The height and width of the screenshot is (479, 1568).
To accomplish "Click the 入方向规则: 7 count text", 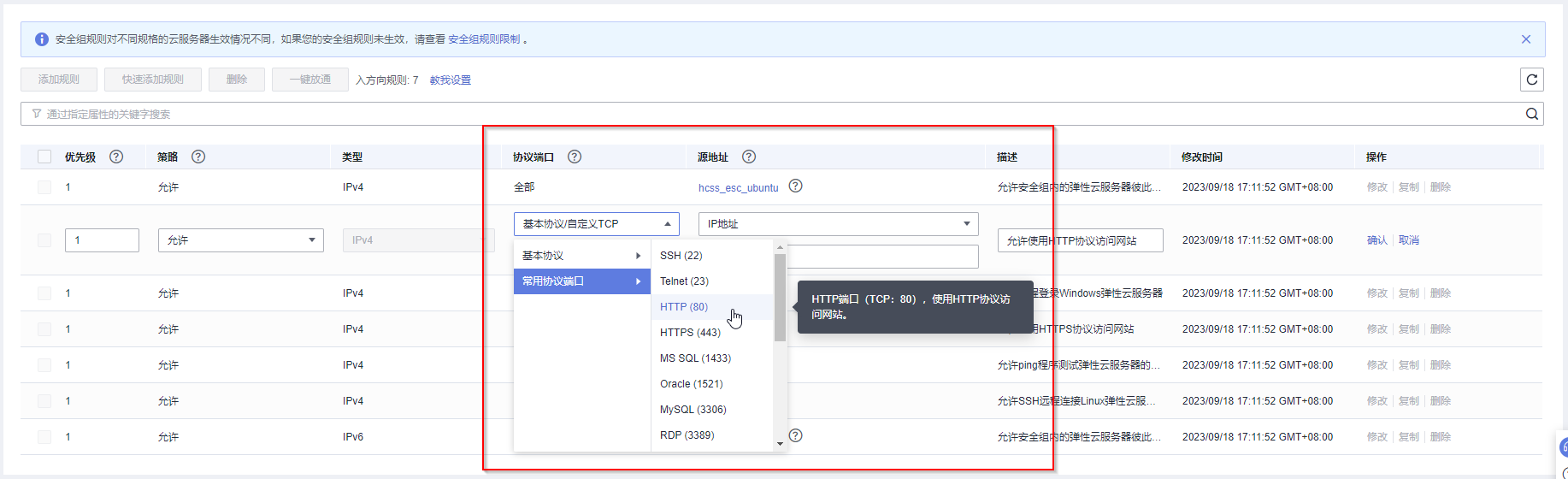I will point(387,80).
